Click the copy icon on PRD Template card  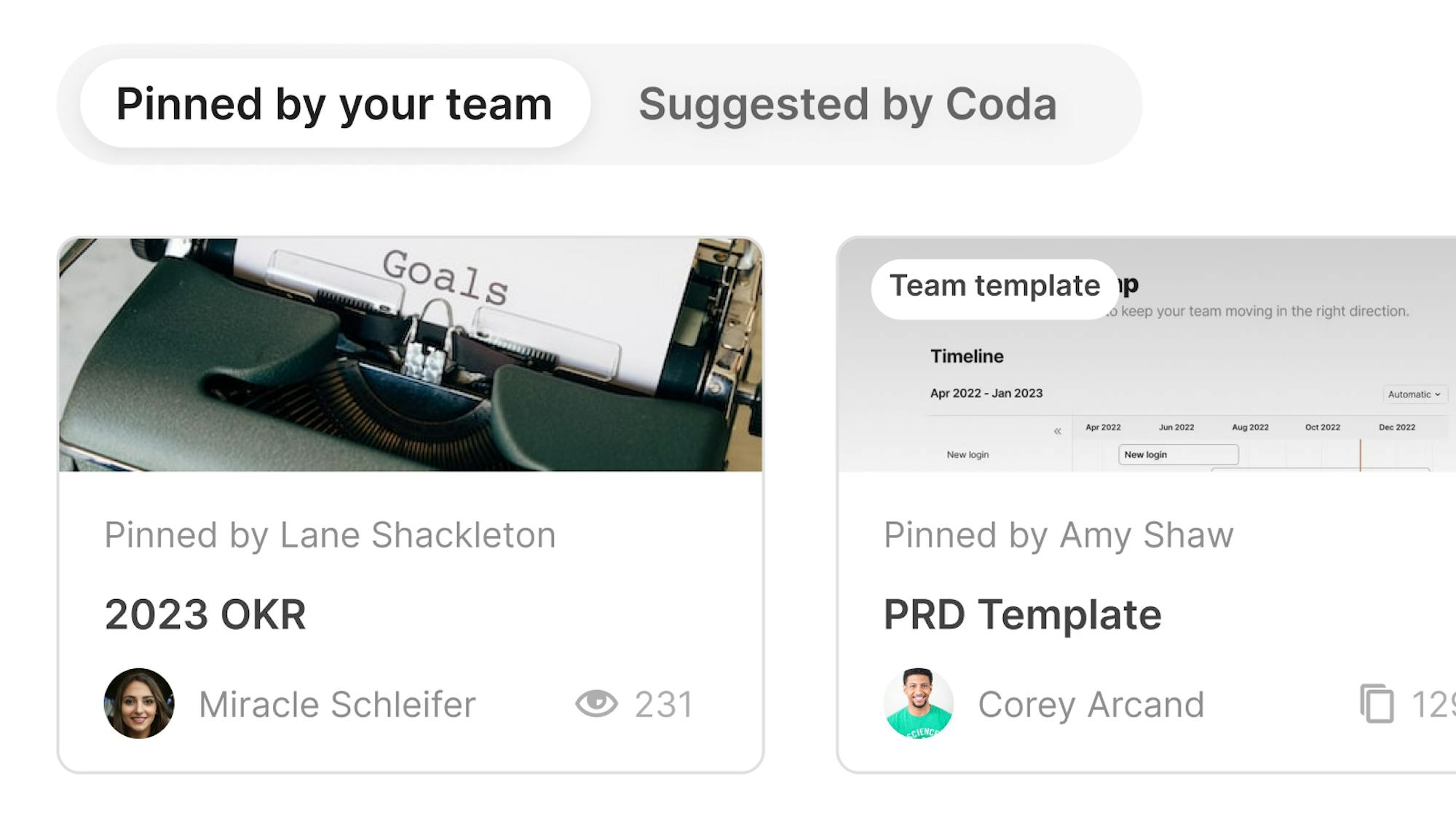point(1377,703)
